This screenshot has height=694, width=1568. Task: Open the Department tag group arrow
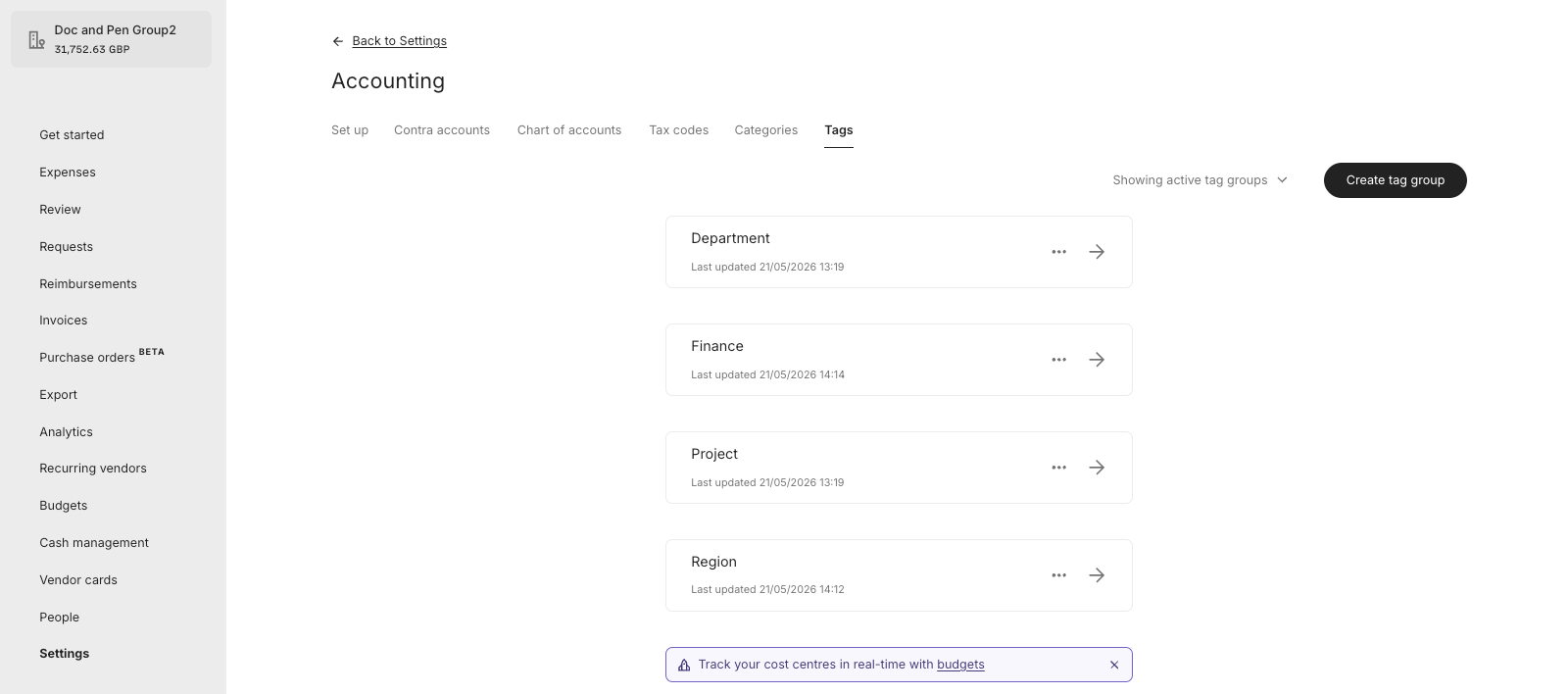[1097, 252]
